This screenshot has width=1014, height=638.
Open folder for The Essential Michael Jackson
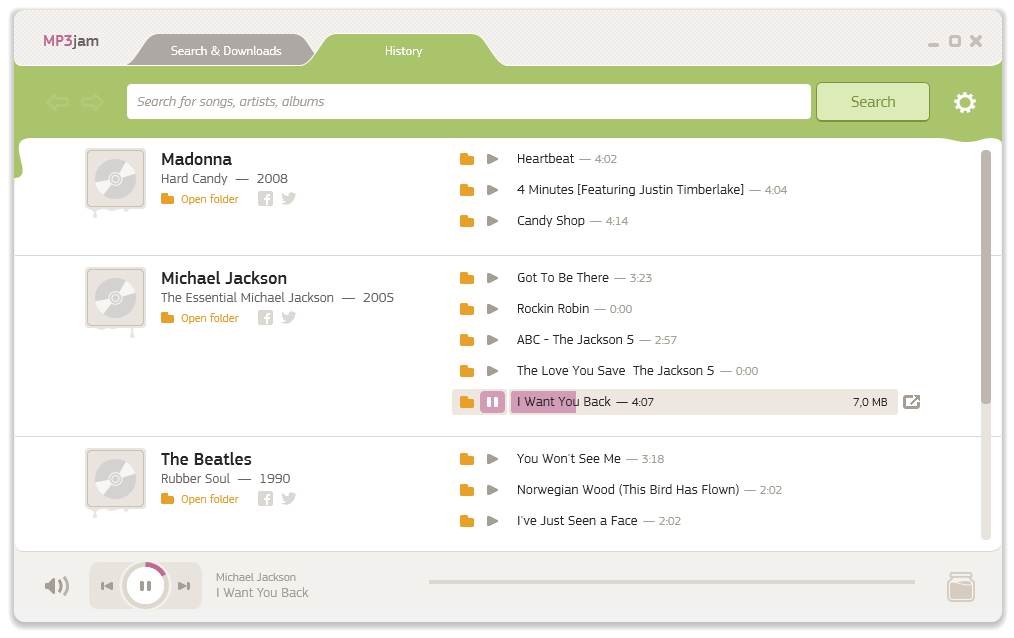click(x=200, y=318)
